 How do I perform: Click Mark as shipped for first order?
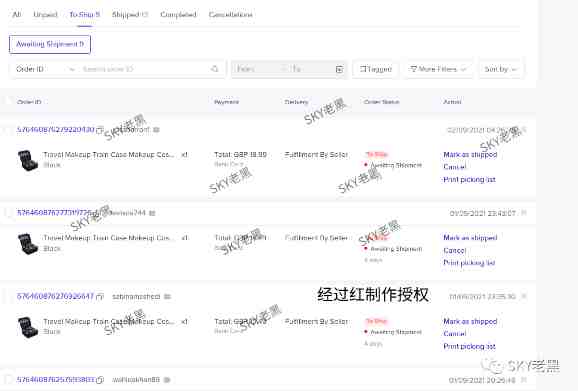click(470, 154)
